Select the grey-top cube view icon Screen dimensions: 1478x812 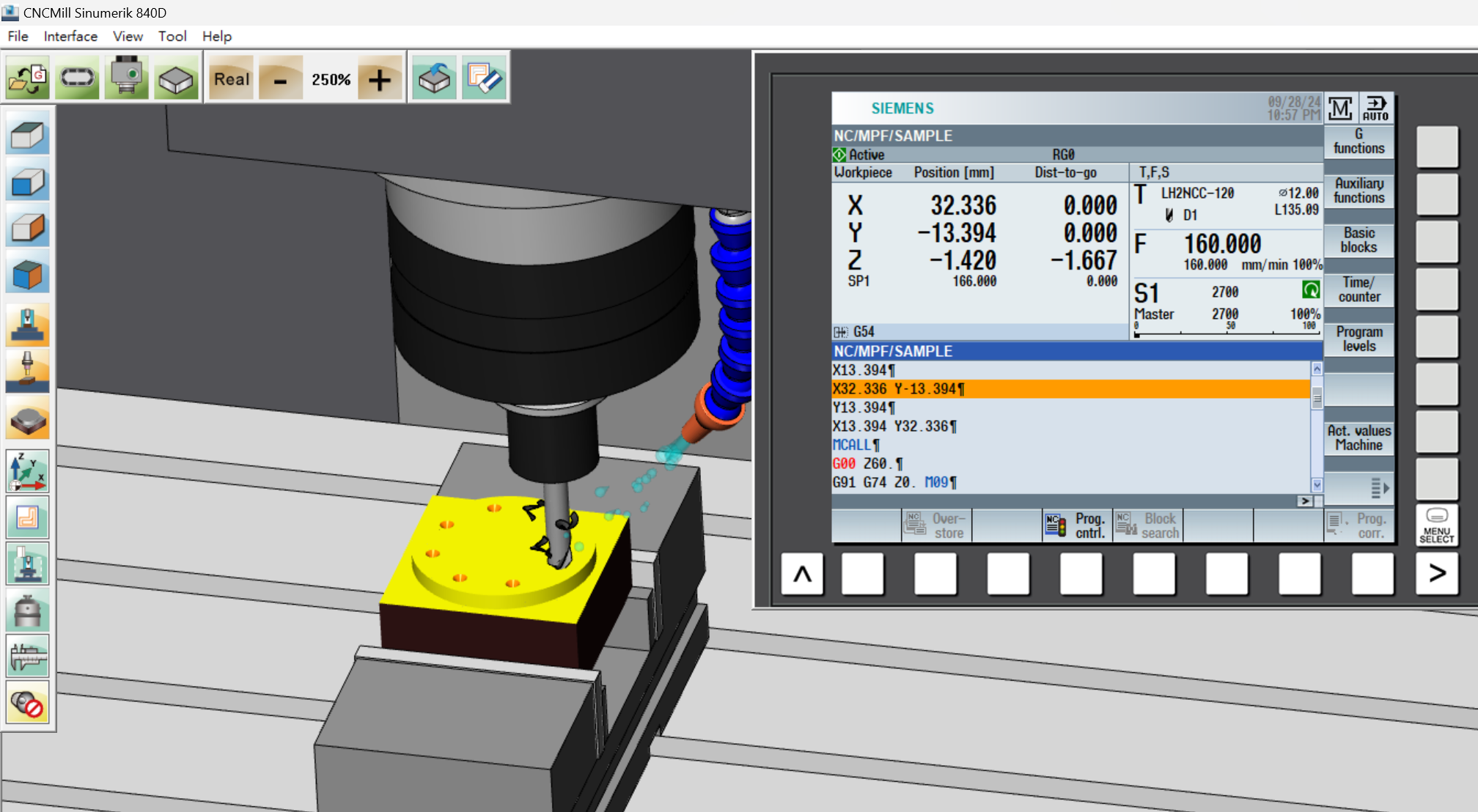[x=28, y=134]
